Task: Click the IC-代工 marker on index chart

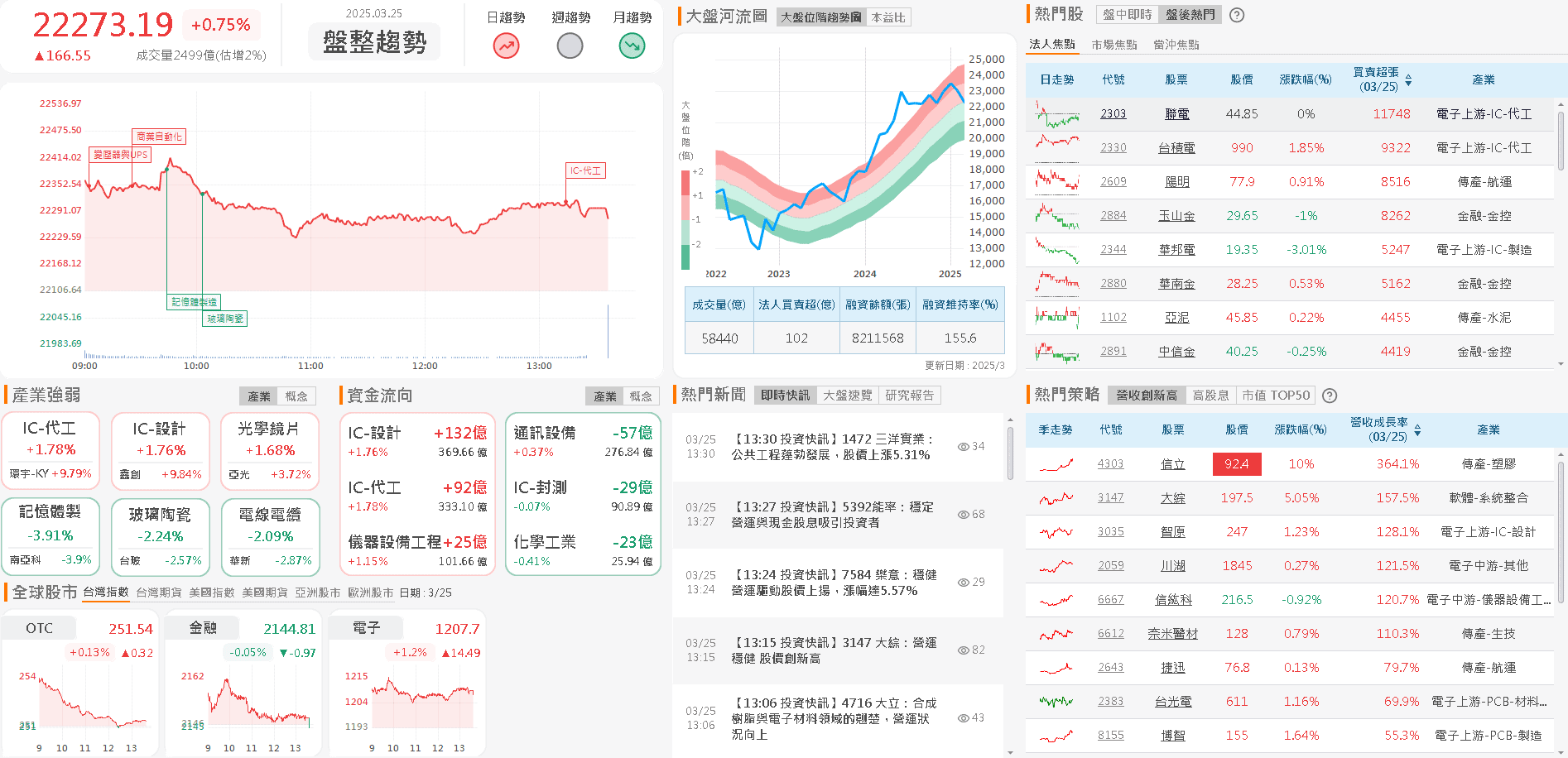Action: click(x=585, y=170)
